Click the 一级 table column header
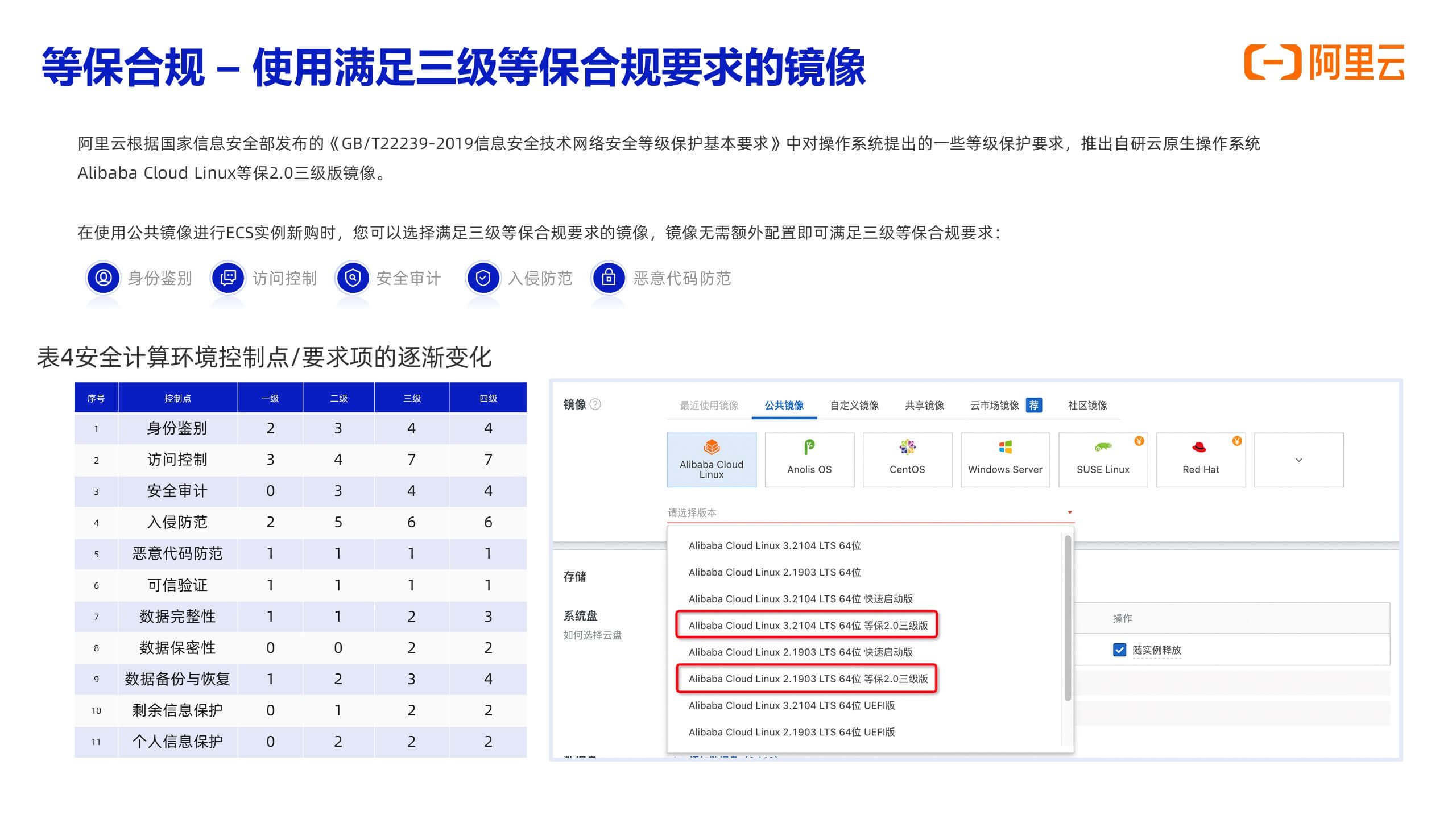This screenshot has width=1456, height=819. (x=270, y=398)
